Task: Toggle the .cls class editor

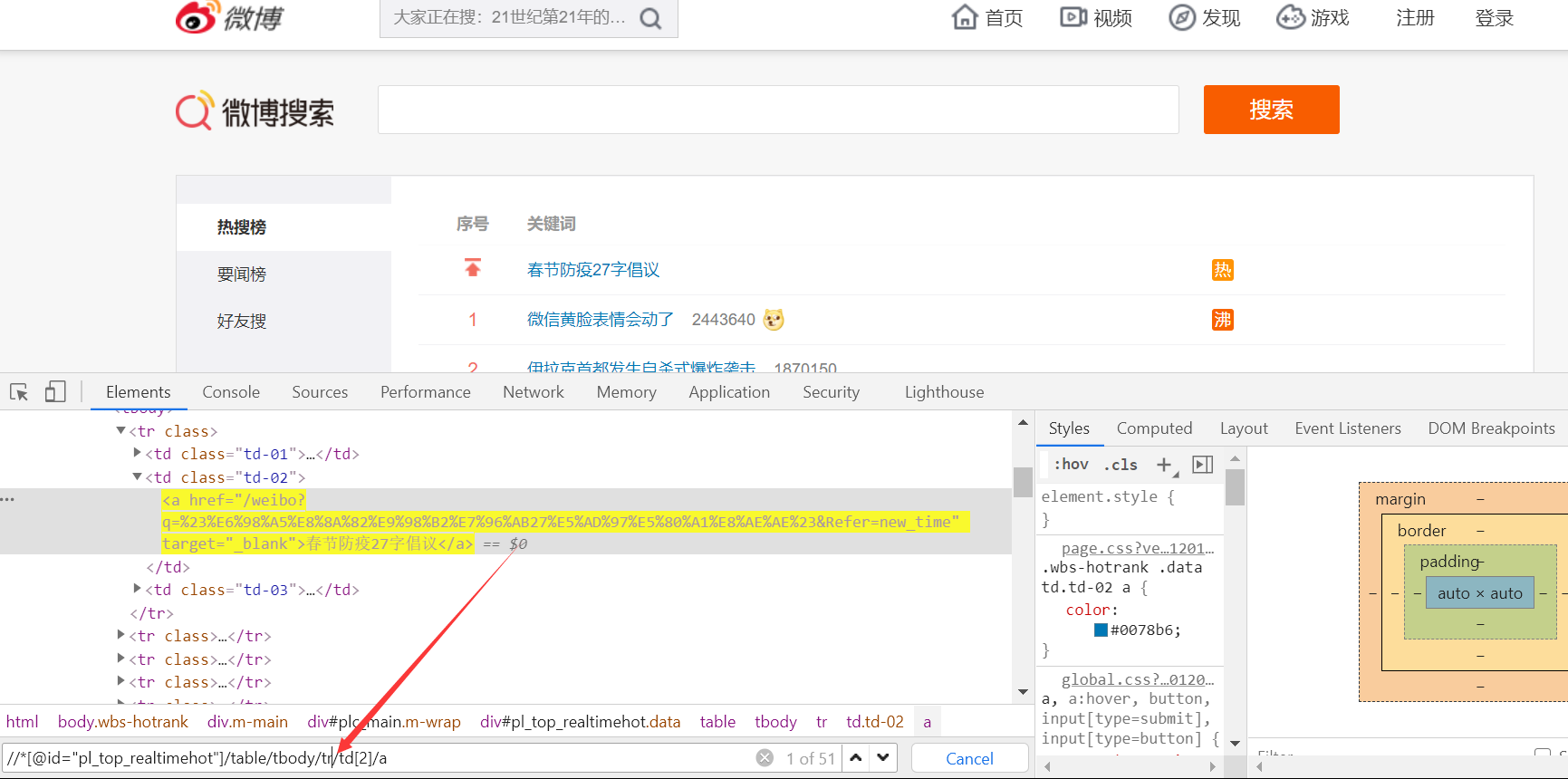Action: pos(1121,465)
